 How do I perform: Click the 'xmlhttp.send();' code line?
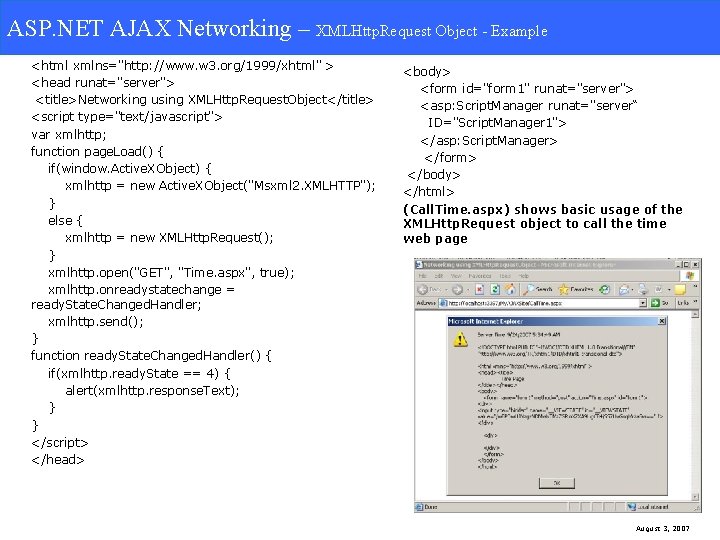point(96,321)
